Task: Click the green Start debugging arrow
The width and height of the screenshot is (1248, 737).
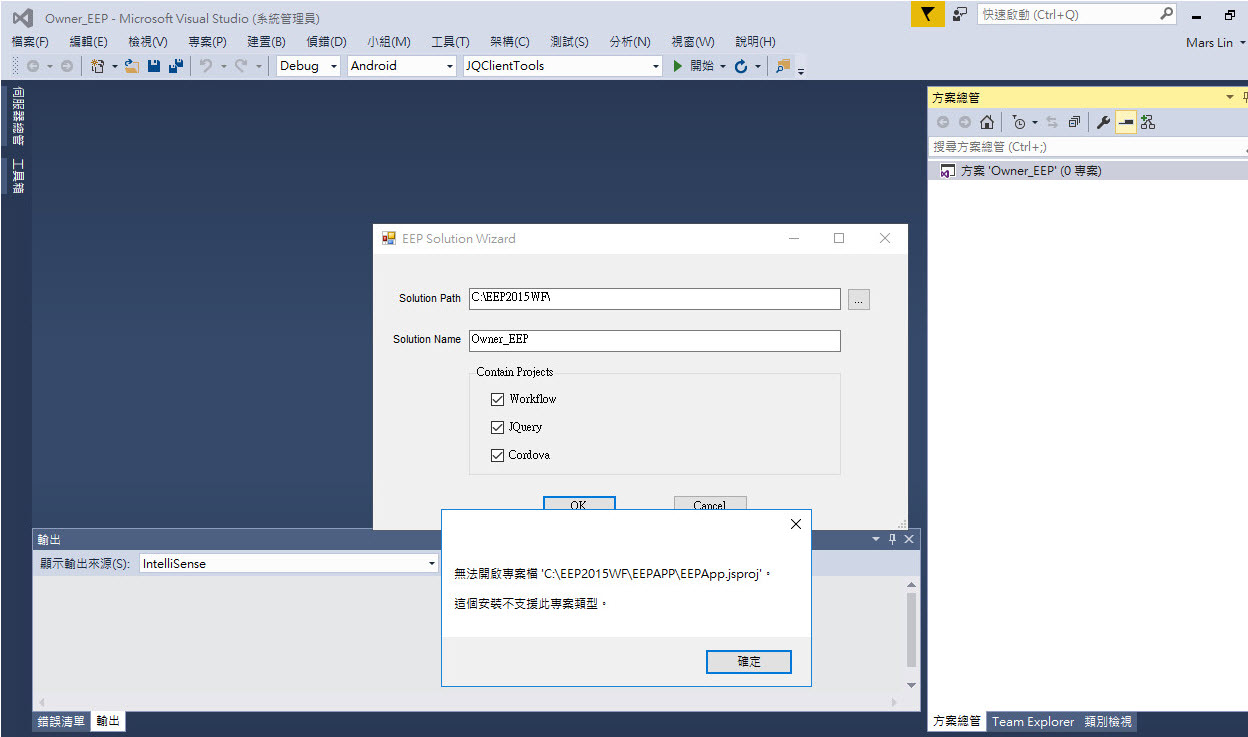Action: coord(678,66)
